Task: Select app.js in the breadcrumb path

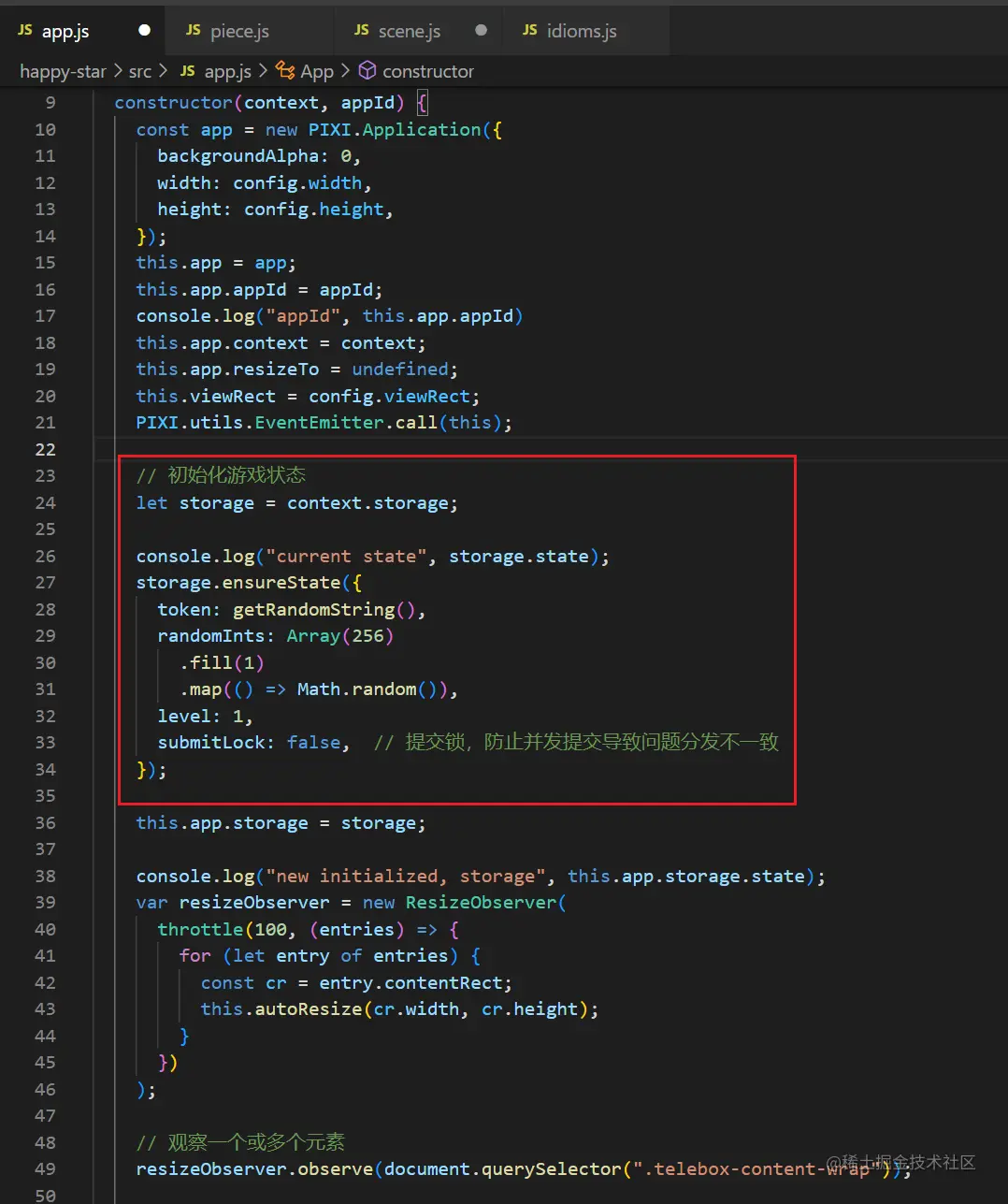Action: [228, 71]
